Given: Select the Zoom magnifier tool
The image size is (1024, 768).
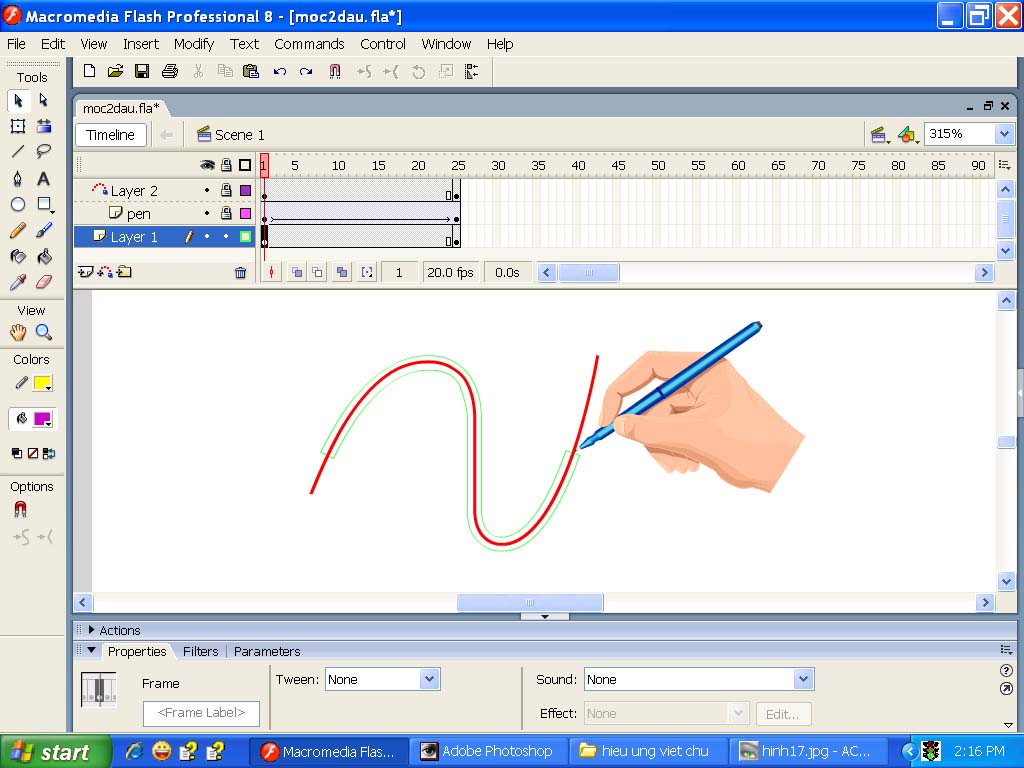Looking at the screenshot, I should pyautogui.click(x=44, y=332).
